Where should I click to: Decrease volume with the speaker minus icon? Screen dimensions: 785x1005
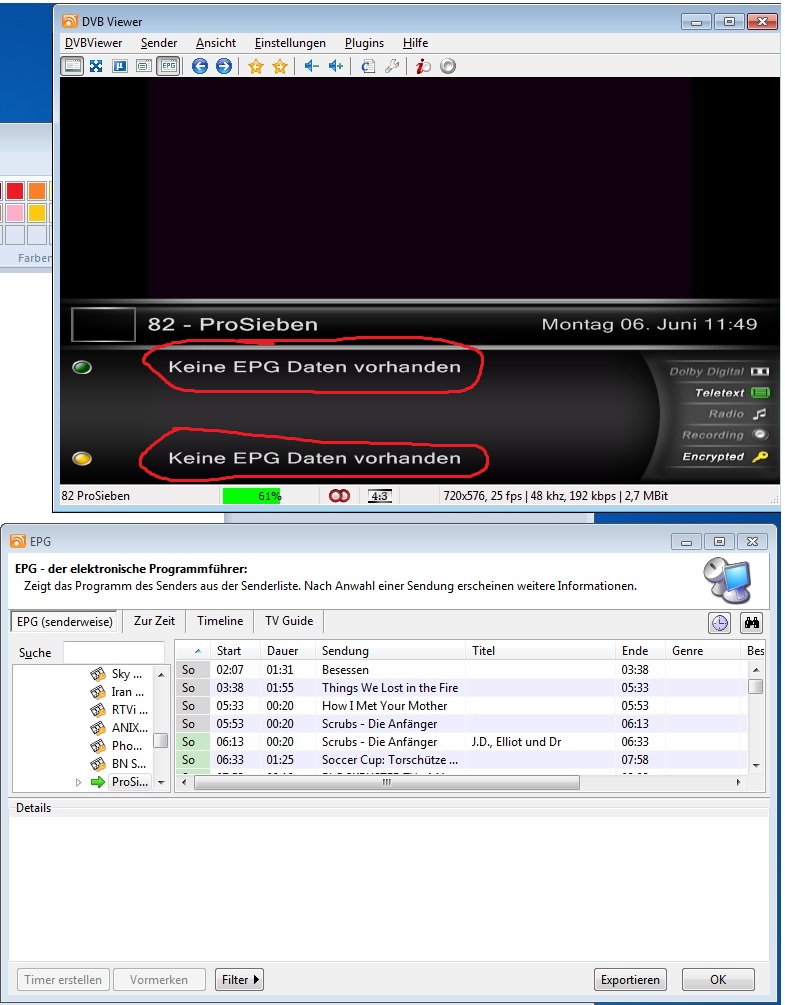coord(311,65)
